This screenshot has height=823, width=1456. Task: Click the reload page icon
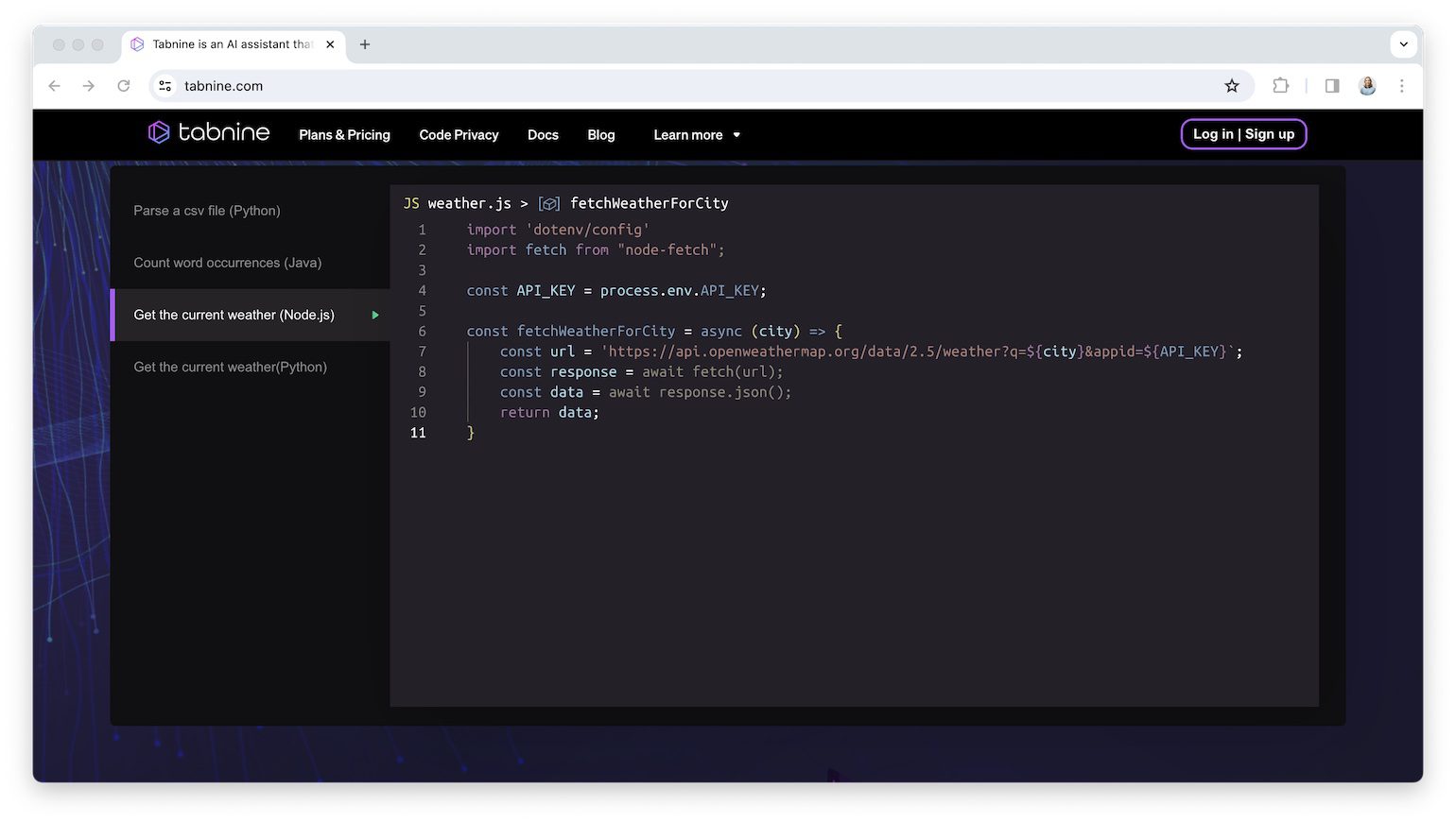tap(124, 85)
